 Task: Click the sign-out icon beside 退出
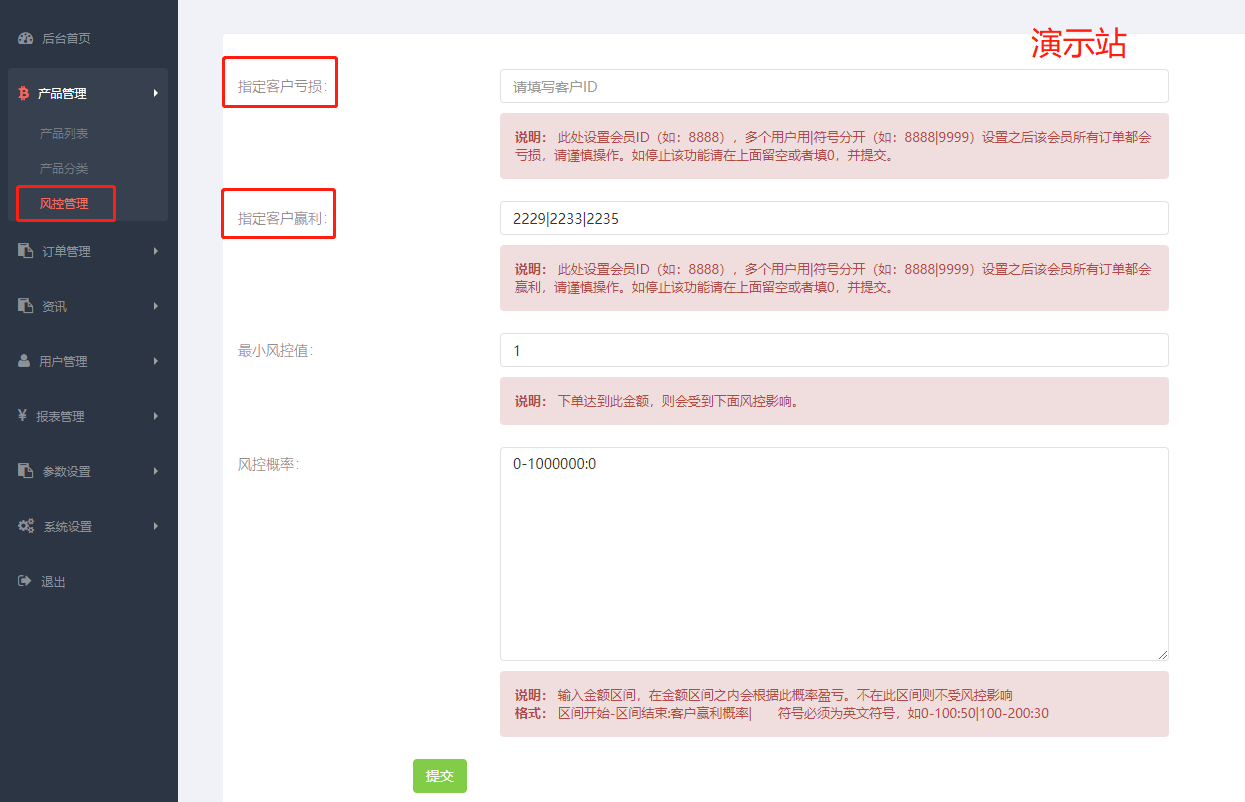click(24, 581)
